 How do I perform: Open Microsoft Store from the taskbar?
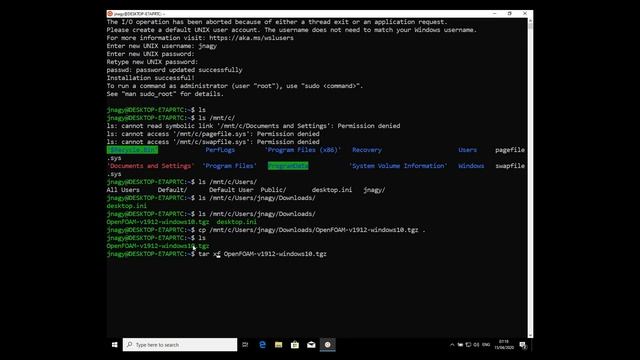coord(295,345)
